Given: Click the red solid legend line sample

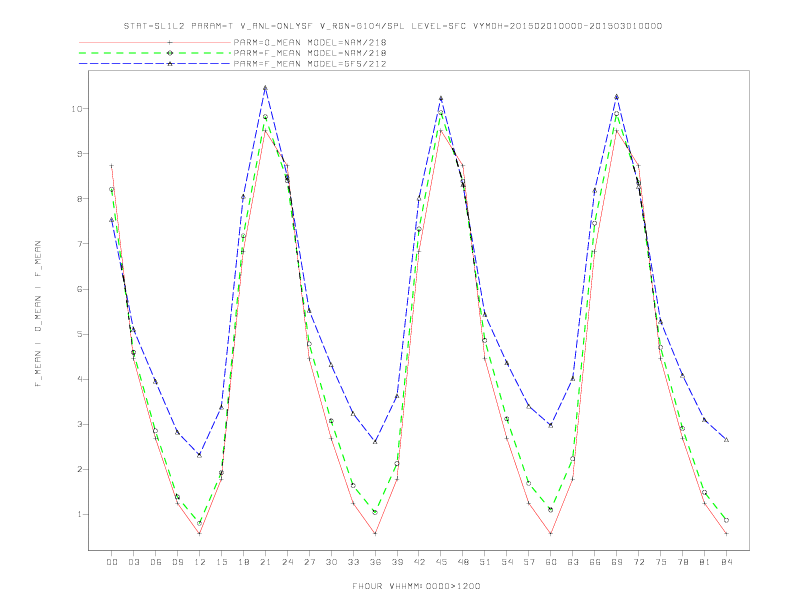Looking at the screenshot, I should pos(155,42).
